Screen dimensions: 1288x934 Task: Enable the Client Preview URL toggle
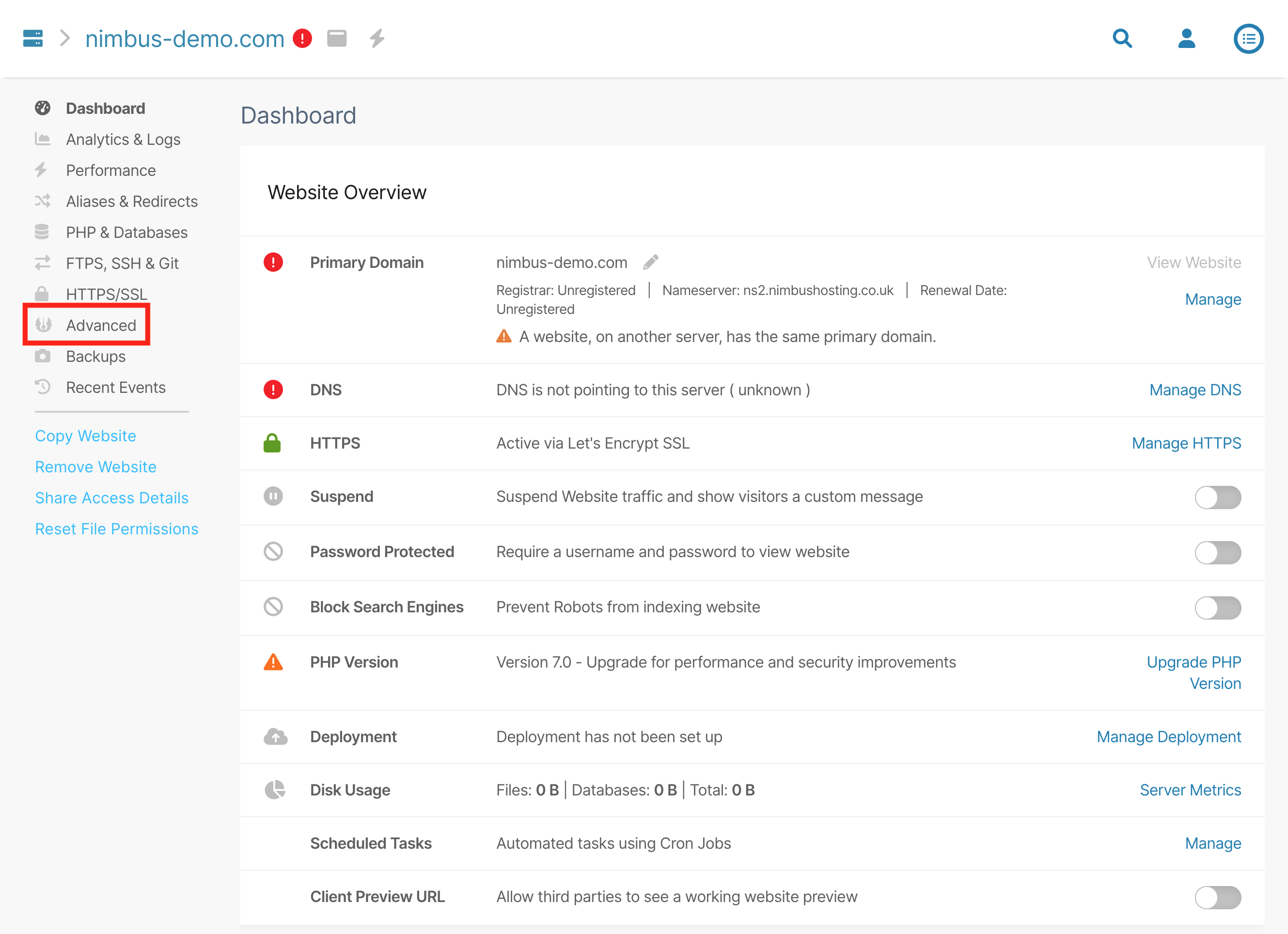coord(1217,897)
